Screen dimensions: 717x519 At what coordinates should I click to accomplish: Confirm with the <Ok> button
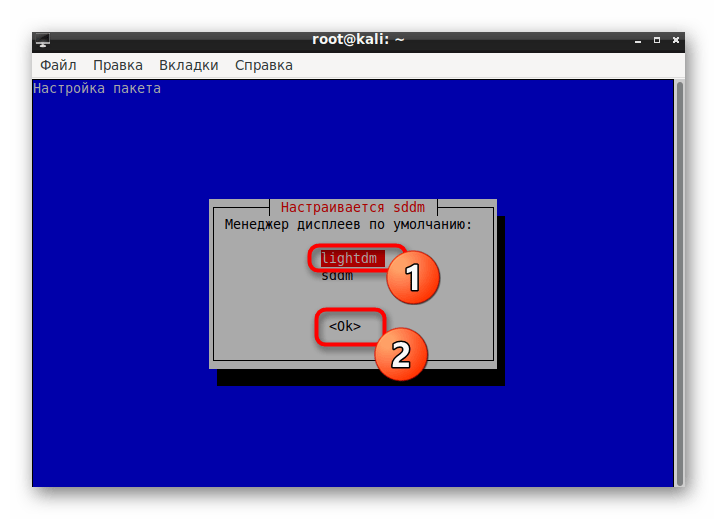click(x=345, y=326)
